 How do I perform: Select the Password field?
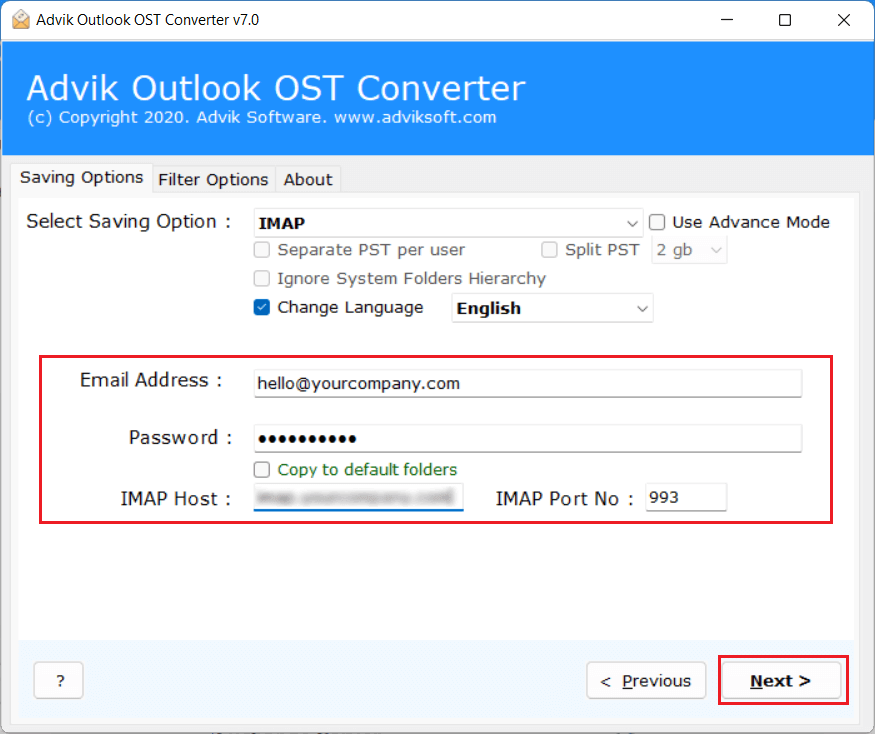pos(527,437)
